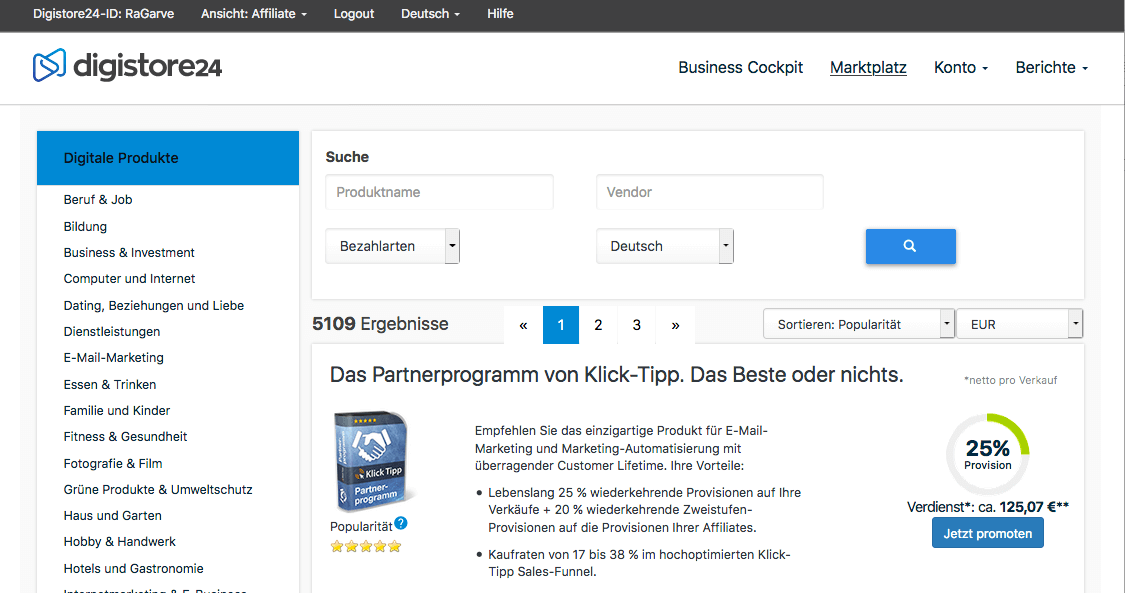Select category Fotografie & Film
Image resolution: width=1125 pixels, height=593 pixels.
pos(113,463)
